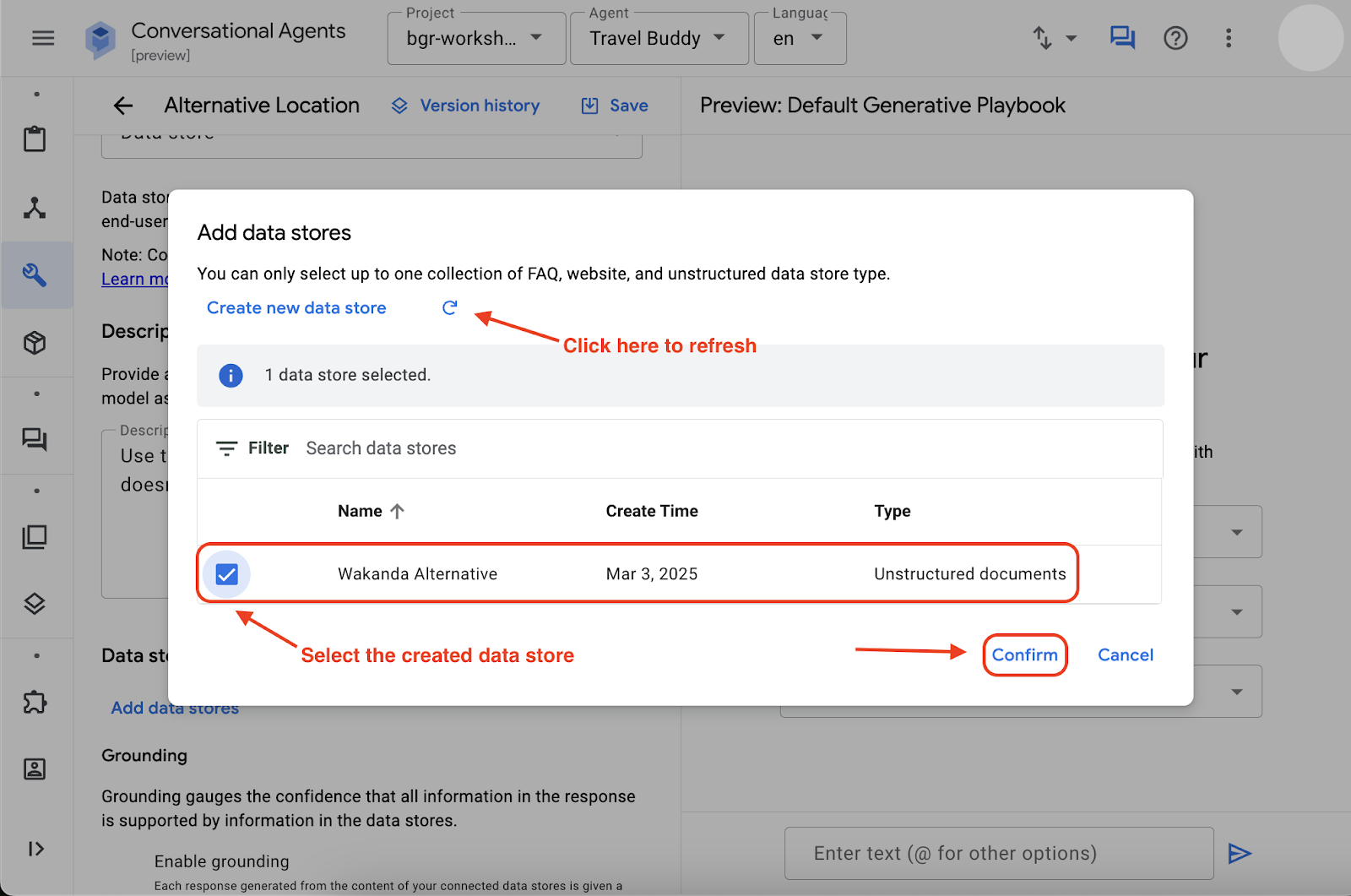
Task: Open the Project dropdown
Action: 476,39
